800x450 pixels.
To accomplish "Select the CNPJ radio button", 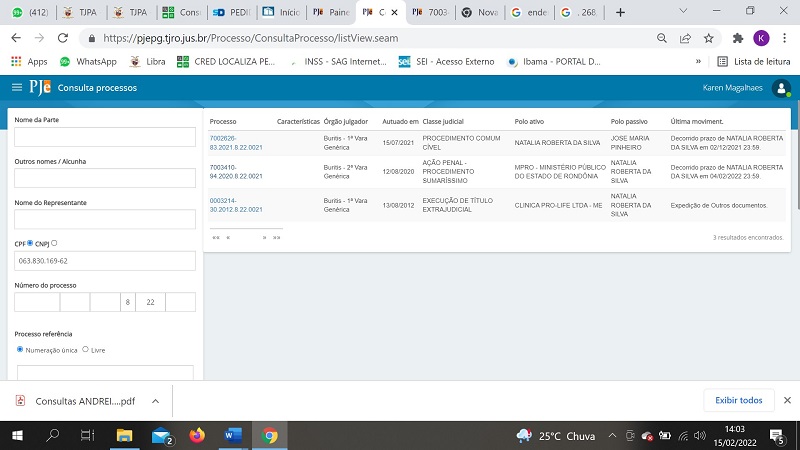I will [x=54, y=242].
